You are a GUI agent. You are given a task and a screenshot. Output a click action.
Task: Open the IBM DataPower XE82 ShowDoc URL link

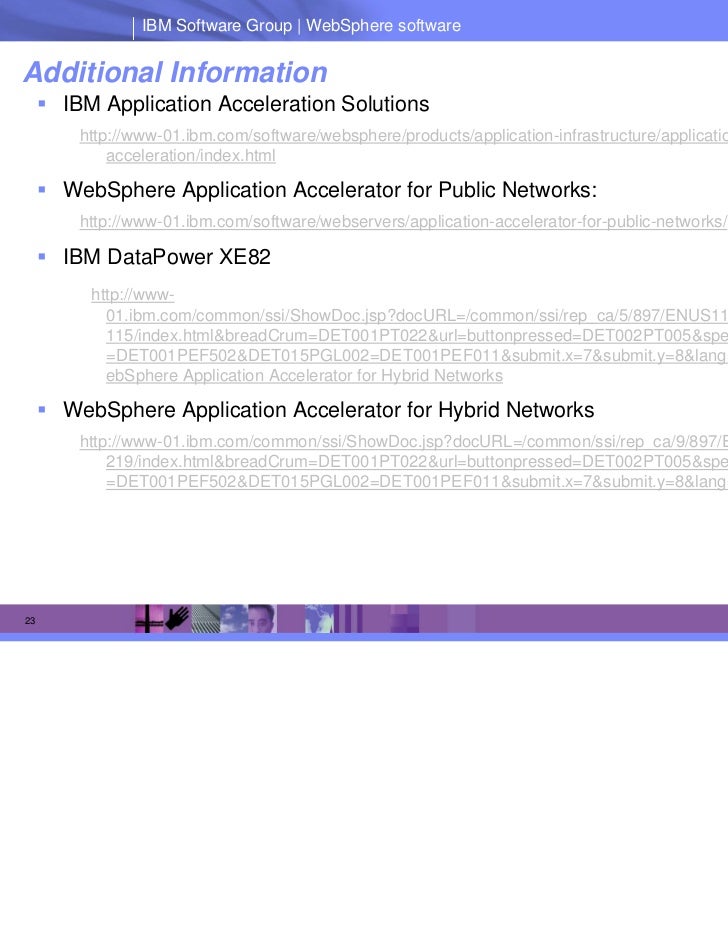(x=409, y=335)
